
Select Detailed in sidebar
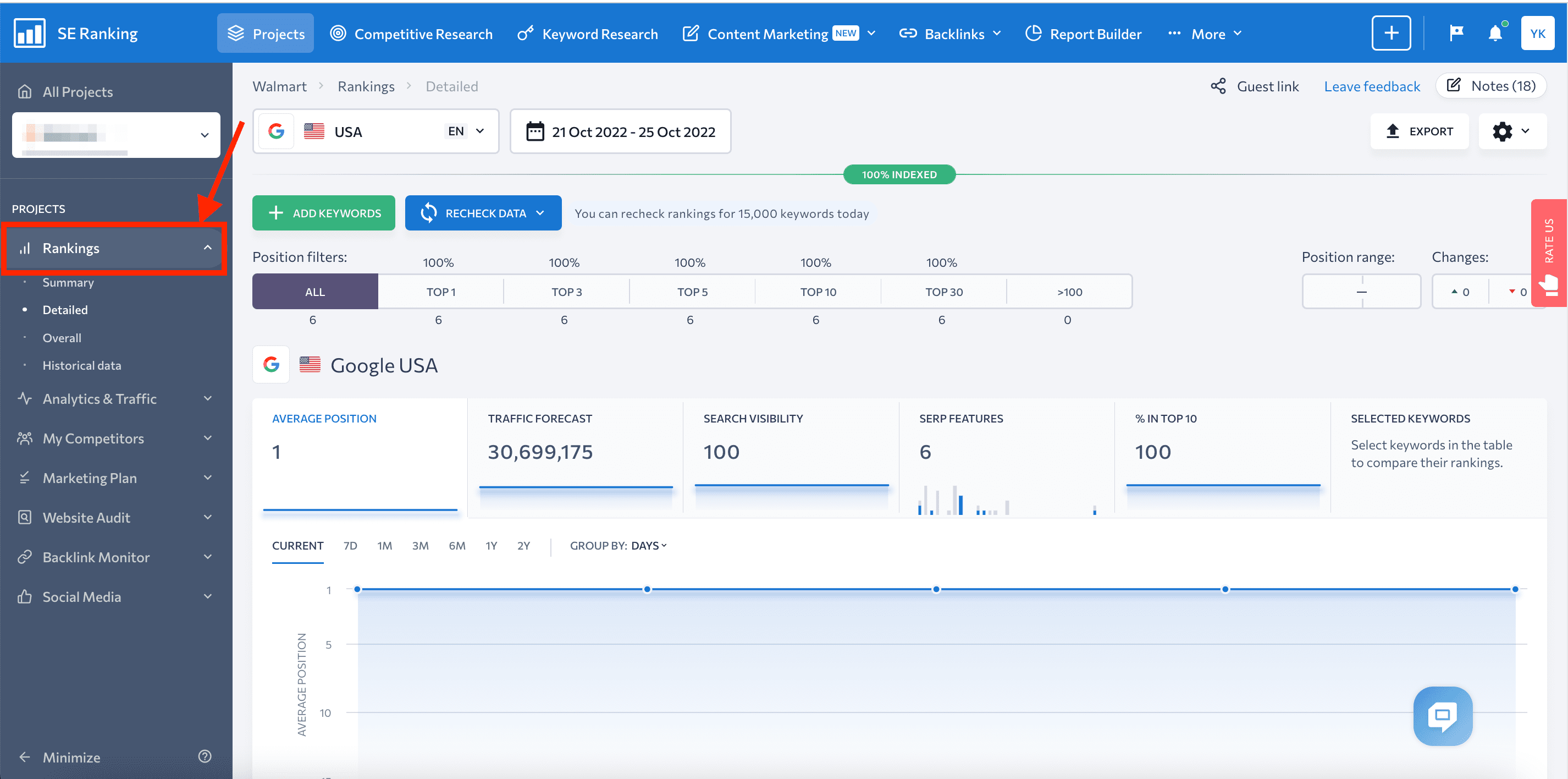(65, 309)
